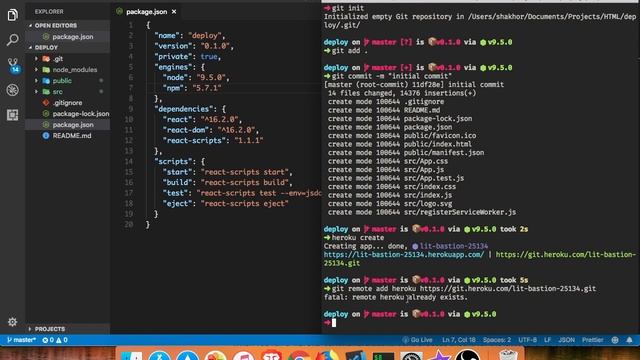
Task: Click Ln 7, Col 18 cursor position
Action: [459, 340]
